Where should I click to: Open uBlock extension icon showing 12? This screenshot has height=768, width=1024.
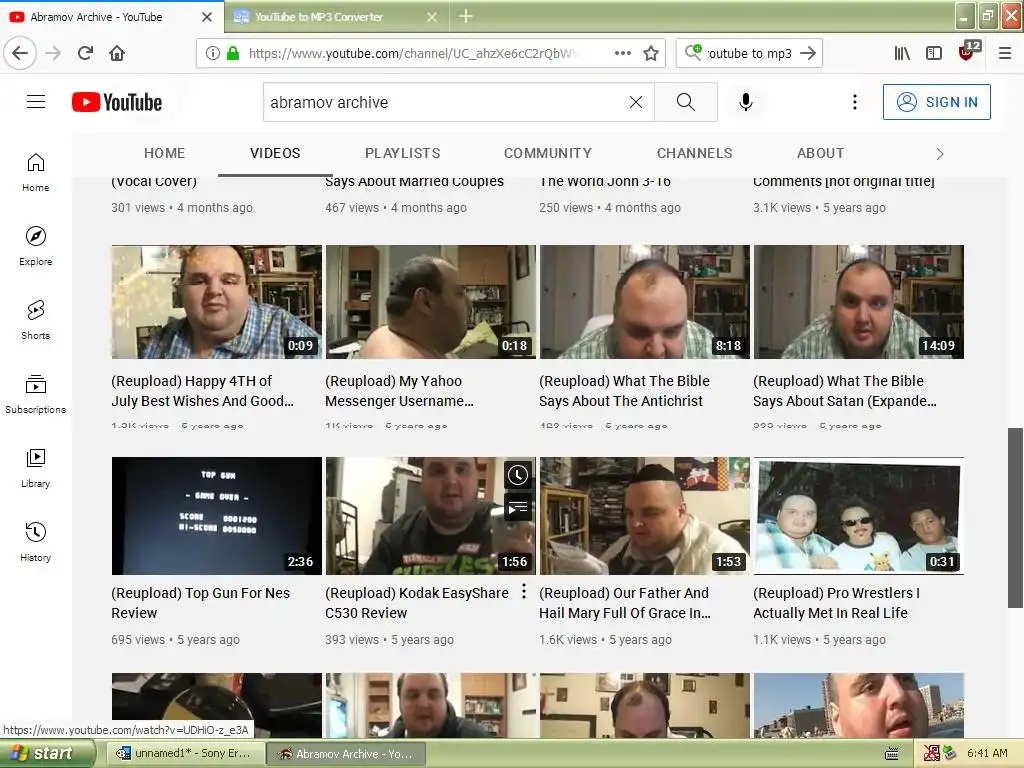click(x=968, y=52)
